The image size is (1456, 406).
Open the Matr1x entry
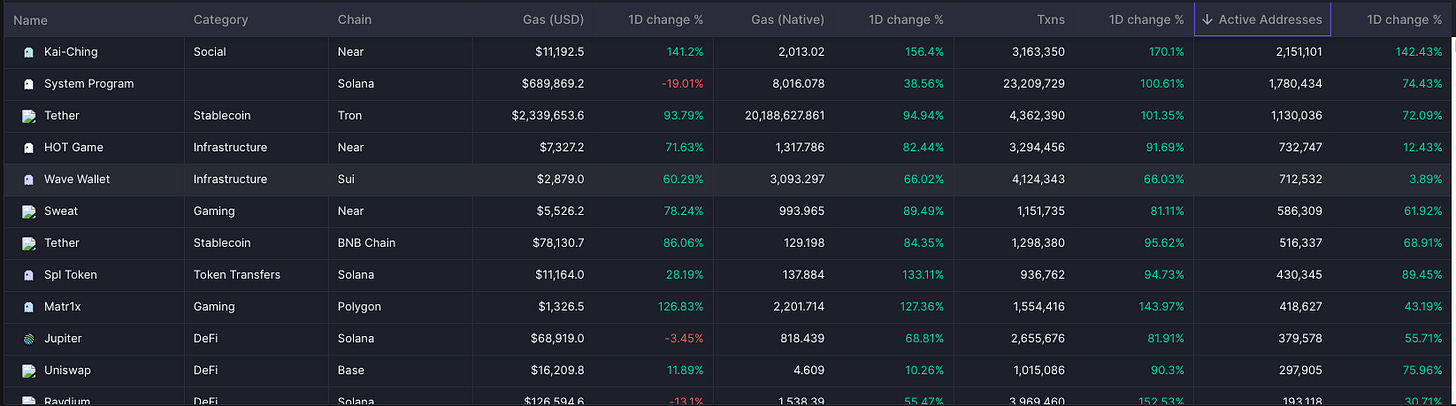click(x=62, y=307)
